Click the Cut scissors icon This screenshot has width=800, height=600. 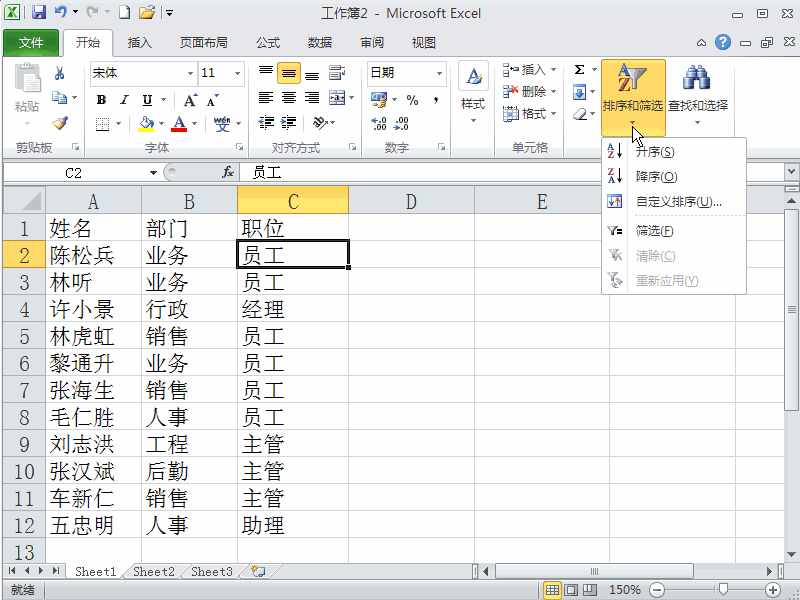(59, 73)
